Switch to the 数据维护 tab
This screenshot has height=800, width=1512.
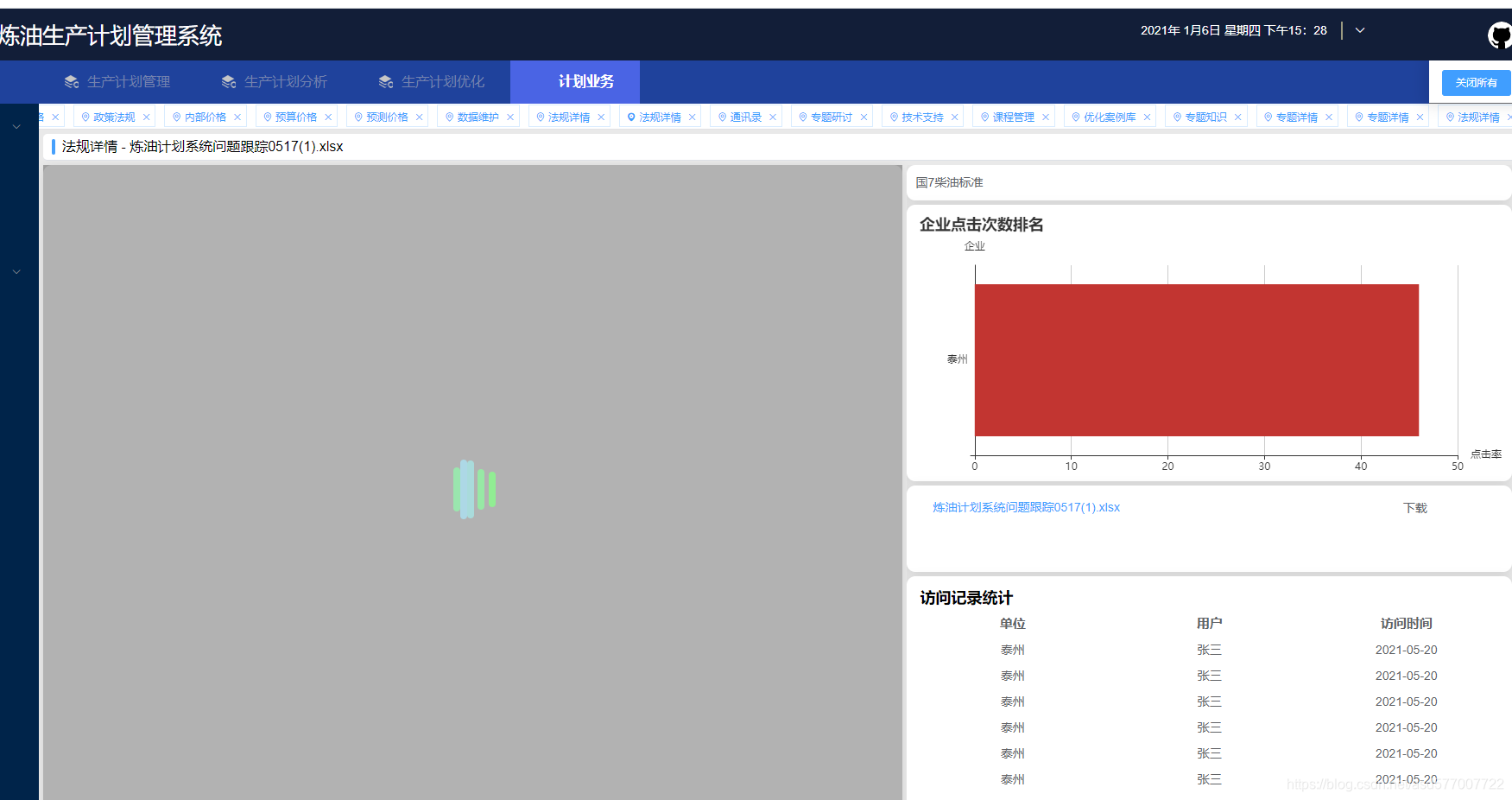(478, 117)
